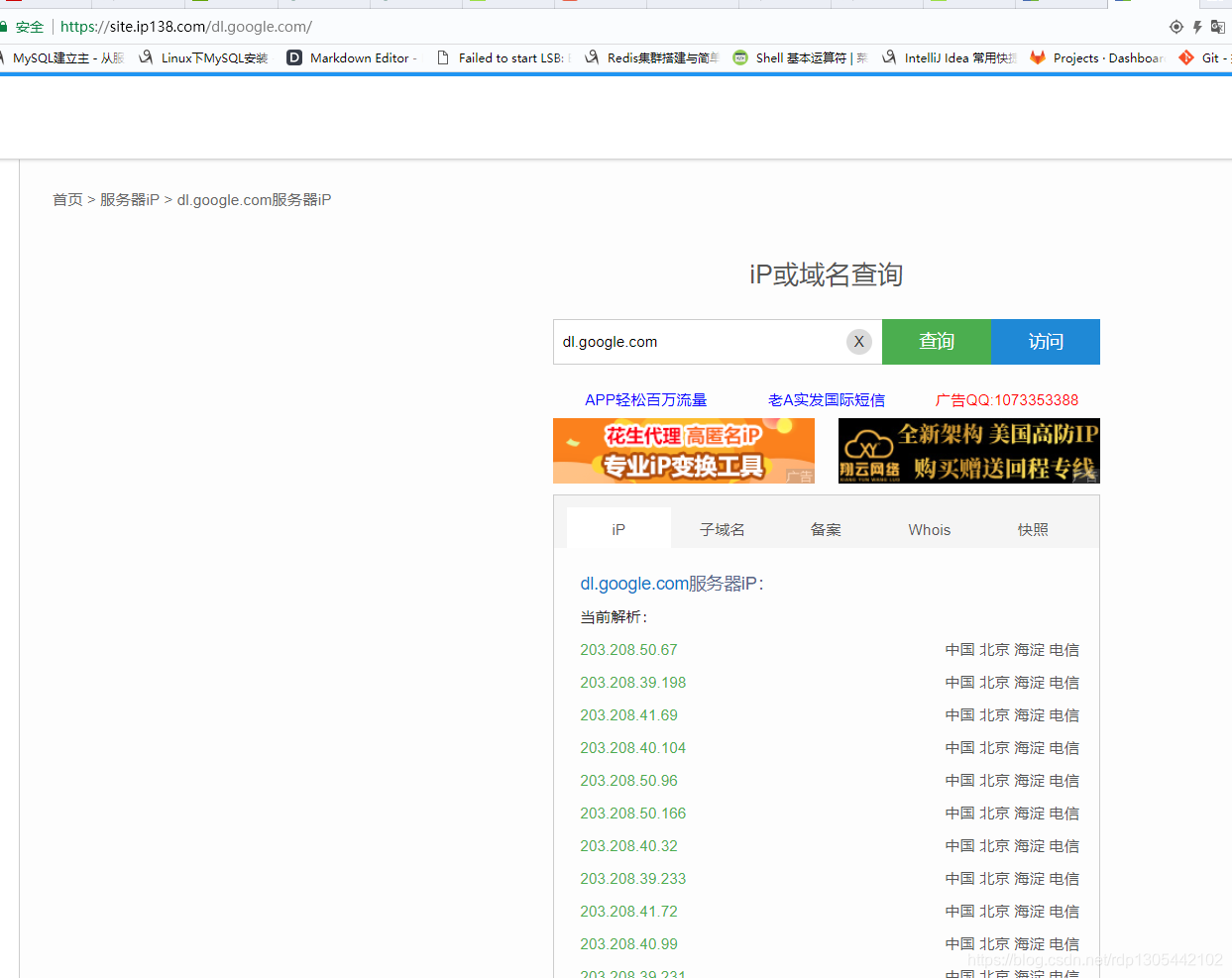Open the 花生代理 高匿名iP banner ad
Screen dimensions: 1232x978
(684, 451)
